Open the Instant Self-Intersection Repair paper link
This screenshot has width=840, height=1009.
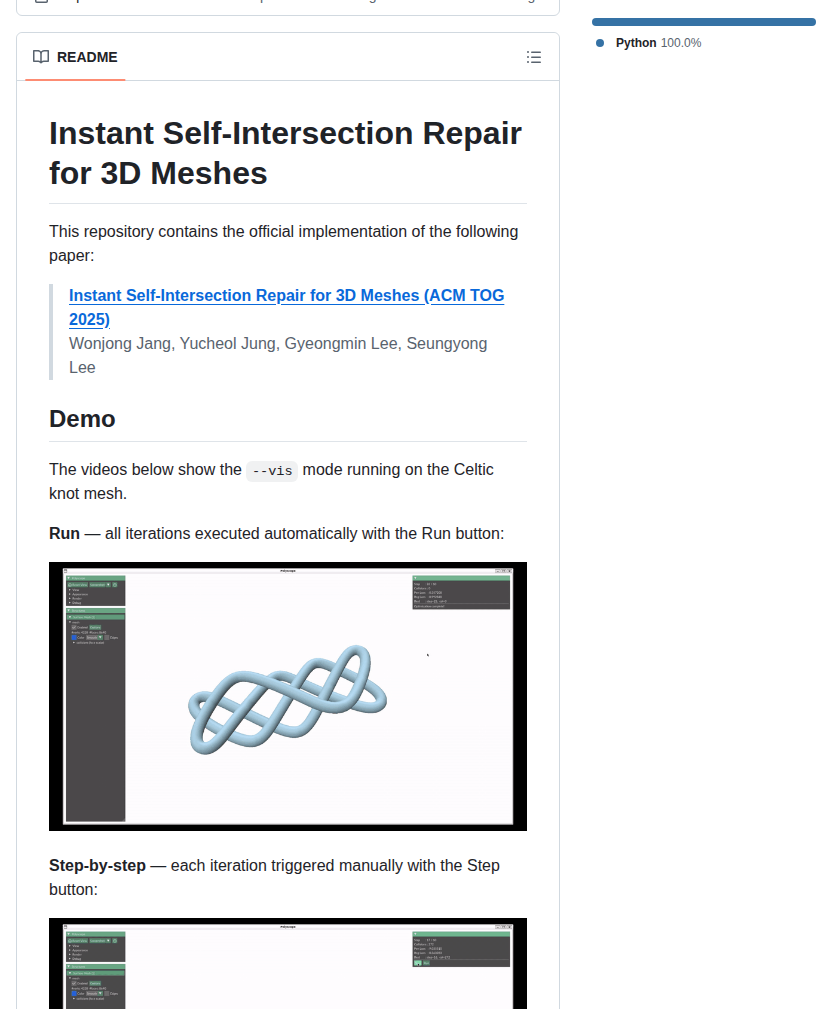pyautogui.click(x=286, y=308)
